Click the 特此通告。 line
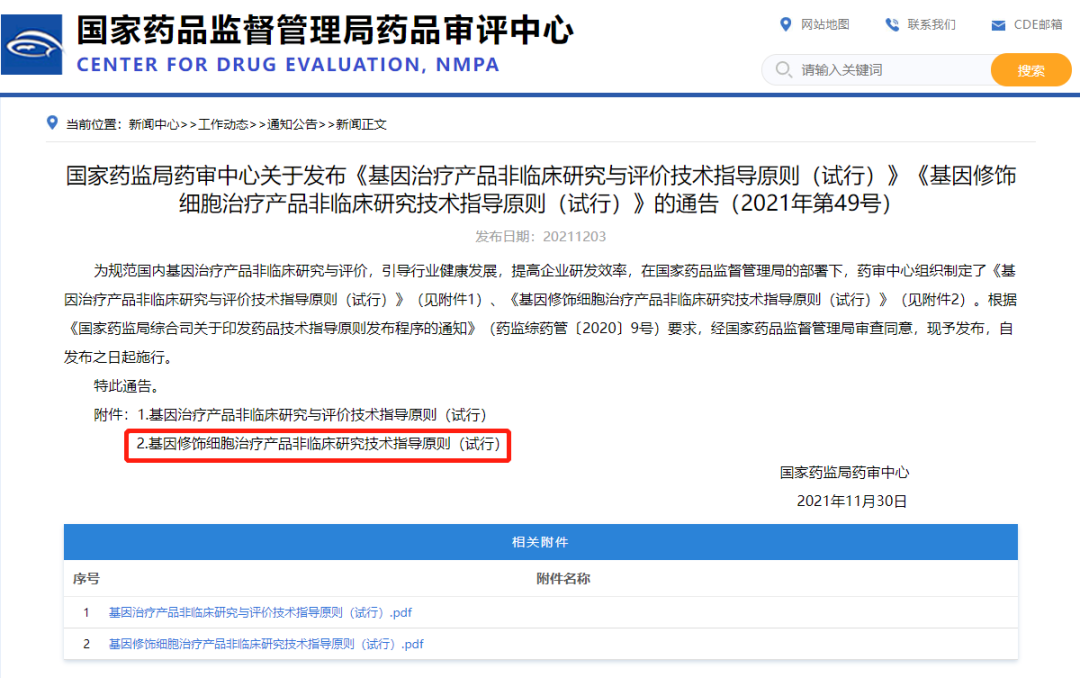 click(x=129, y=386)
